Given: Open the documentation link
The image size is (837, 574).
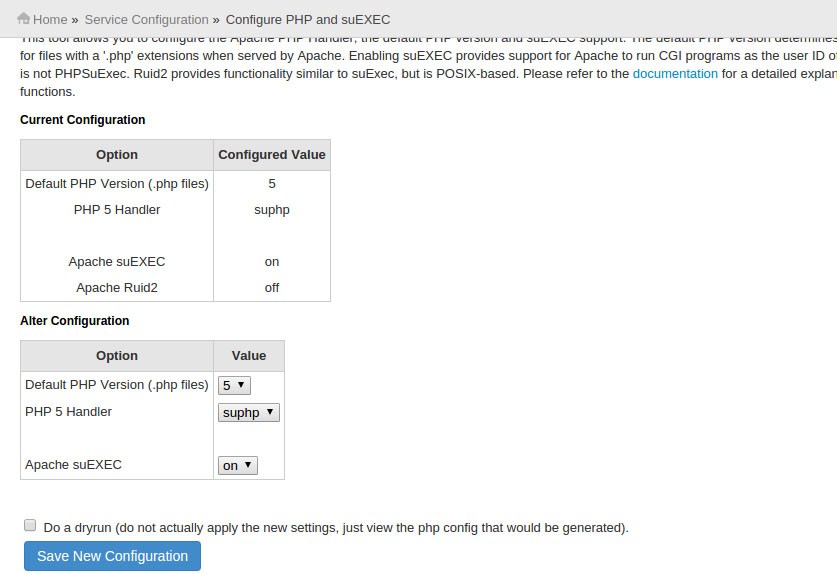Looking at the screenshot, I should click(675, 73).
